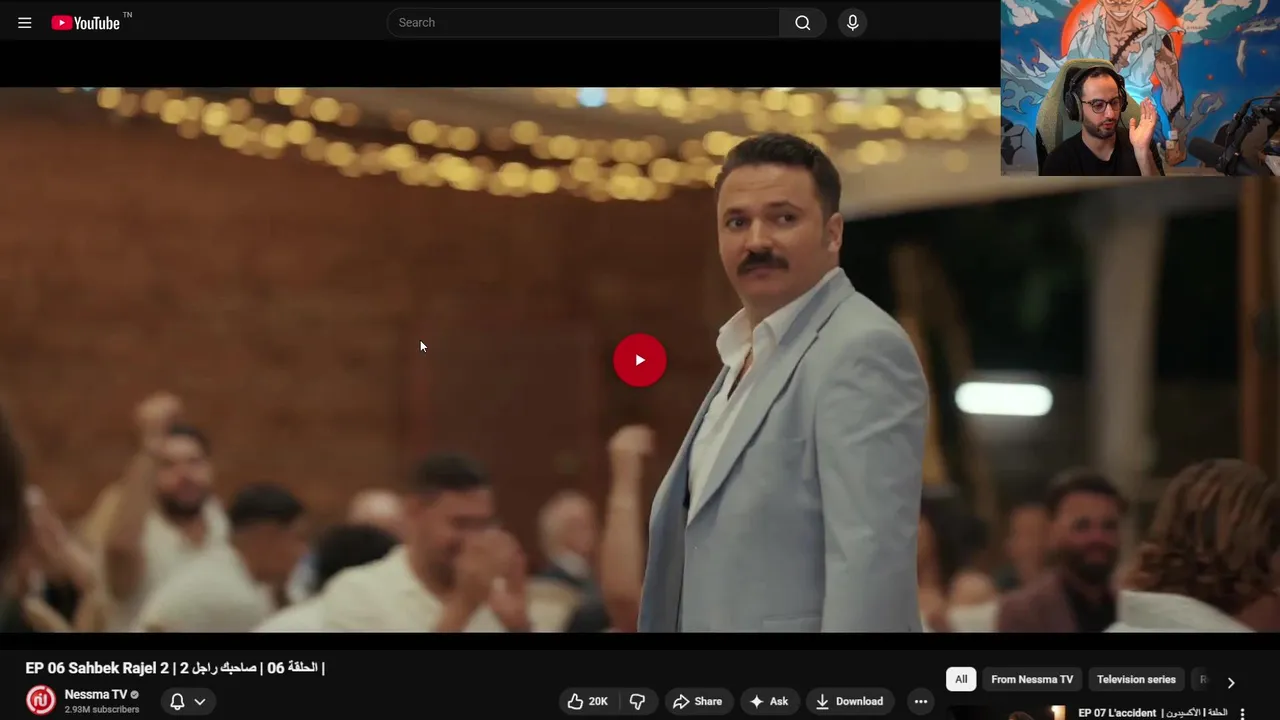Open more actions three-dot menu
This screenshot has width=1280, height=720.
coord(921,701)
